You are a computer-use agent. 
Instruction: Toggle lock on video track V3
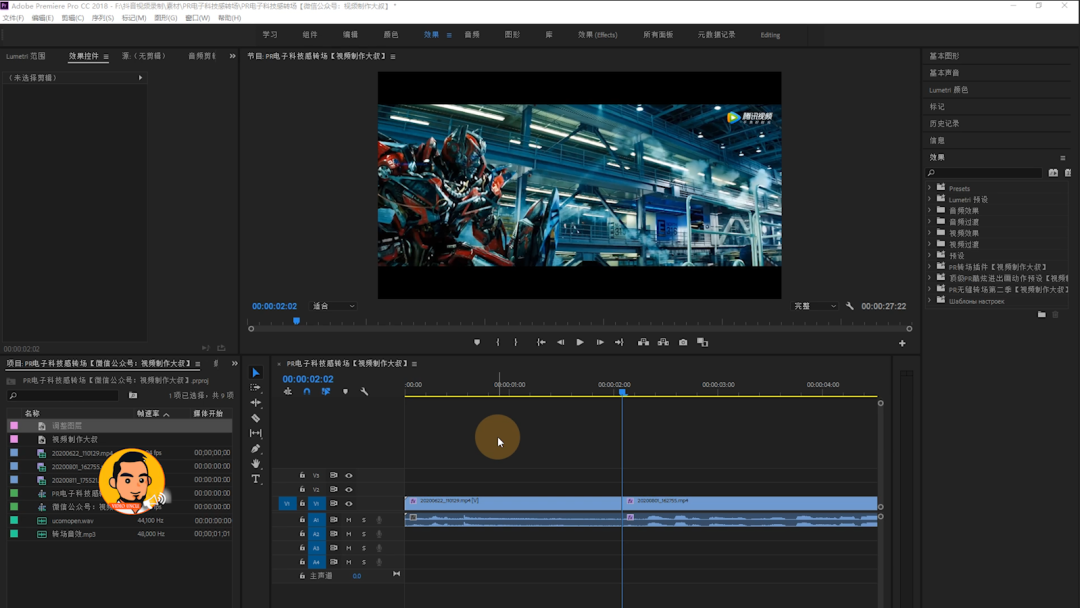(302, 476)
